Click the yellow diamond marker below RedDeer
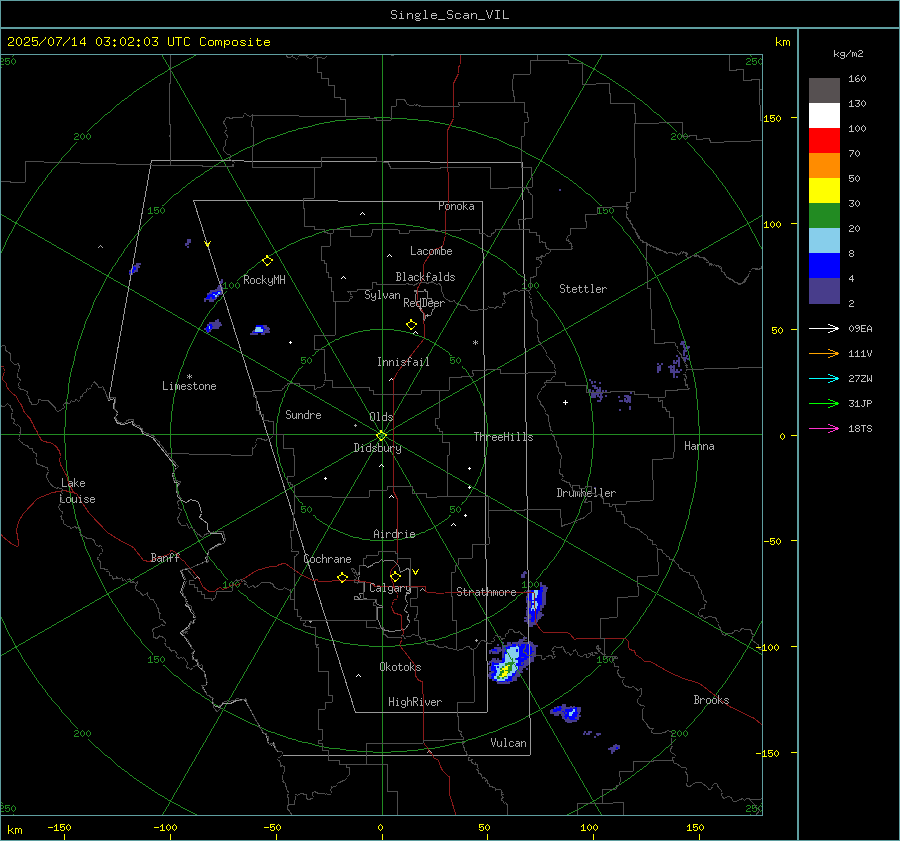This screenshot has width=900, height=841. coord(411,325)
